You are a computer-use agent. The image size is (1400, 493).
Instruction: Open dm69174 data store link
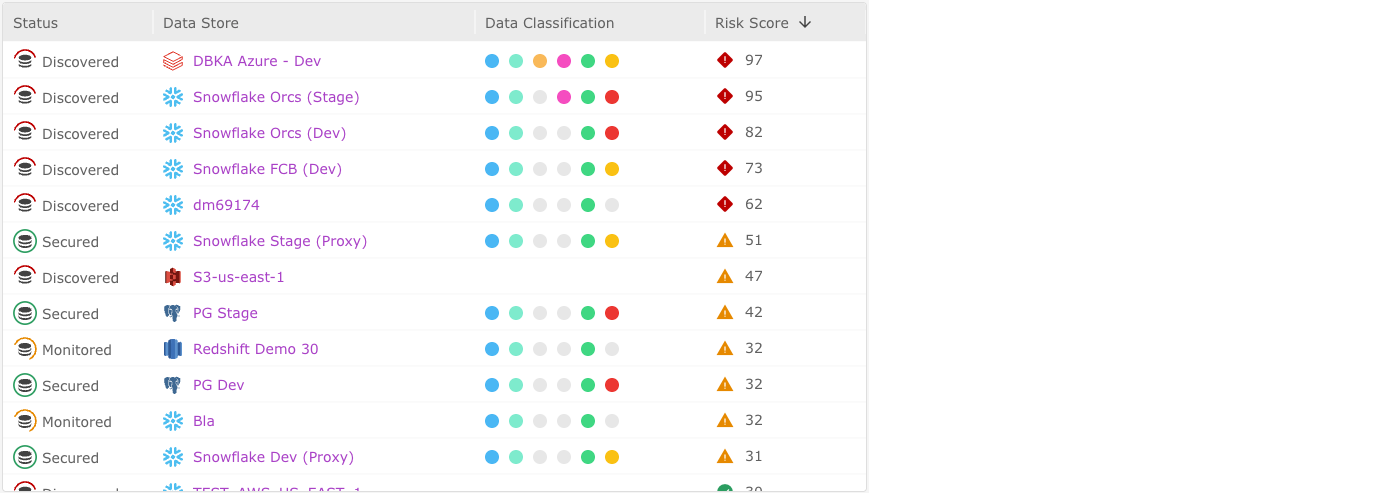coord(226,205)
